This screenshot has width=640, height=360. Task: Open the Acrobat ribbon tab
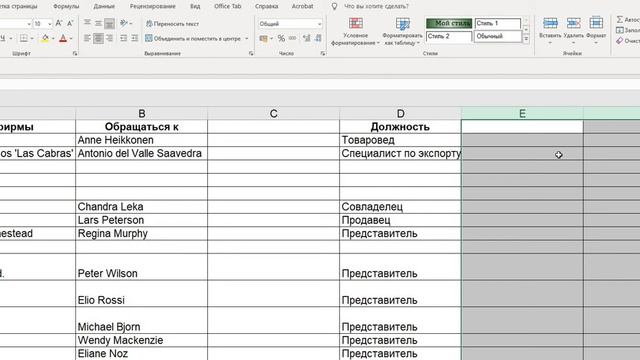click(302, 6)
